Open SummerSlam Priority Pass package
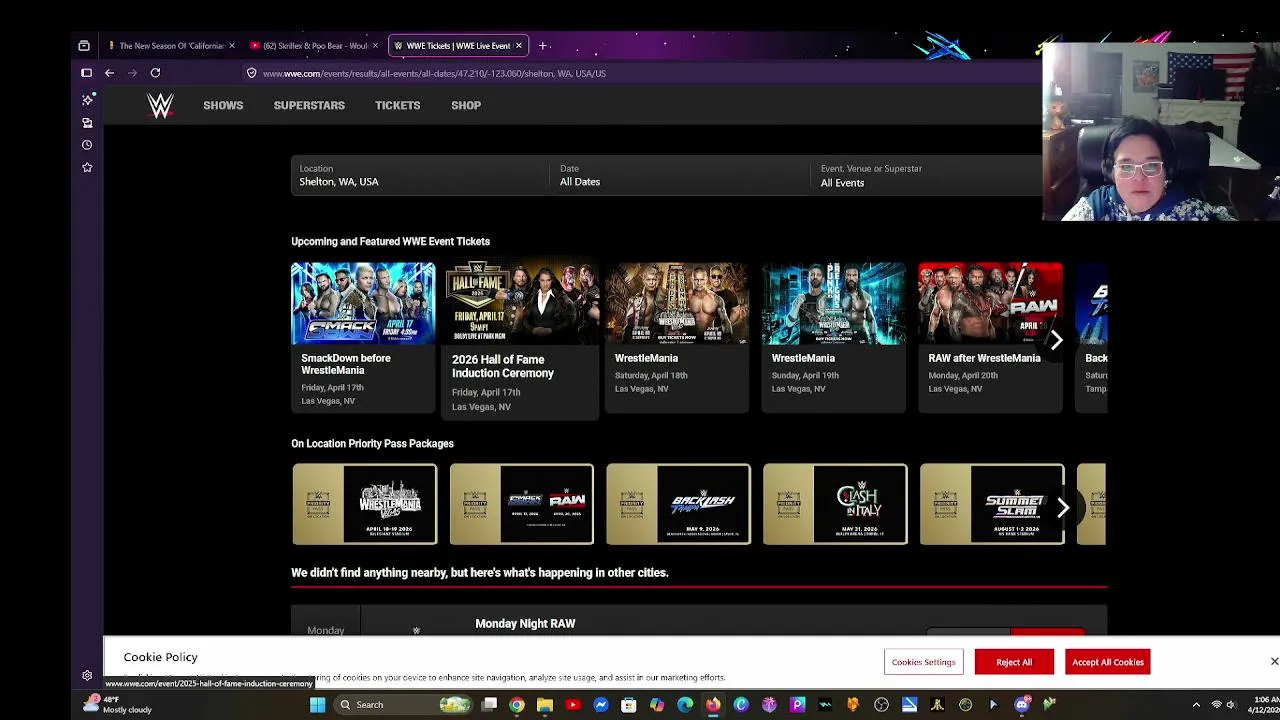Screen dimensions: 1280x720 tap(992, 504)
